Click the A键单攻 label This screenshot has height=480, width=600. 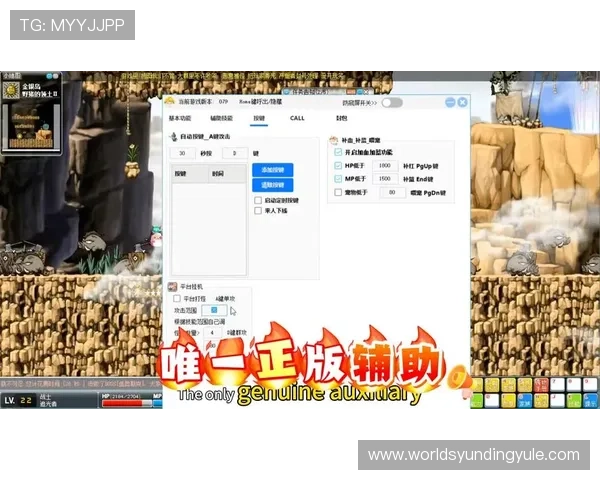225,299
